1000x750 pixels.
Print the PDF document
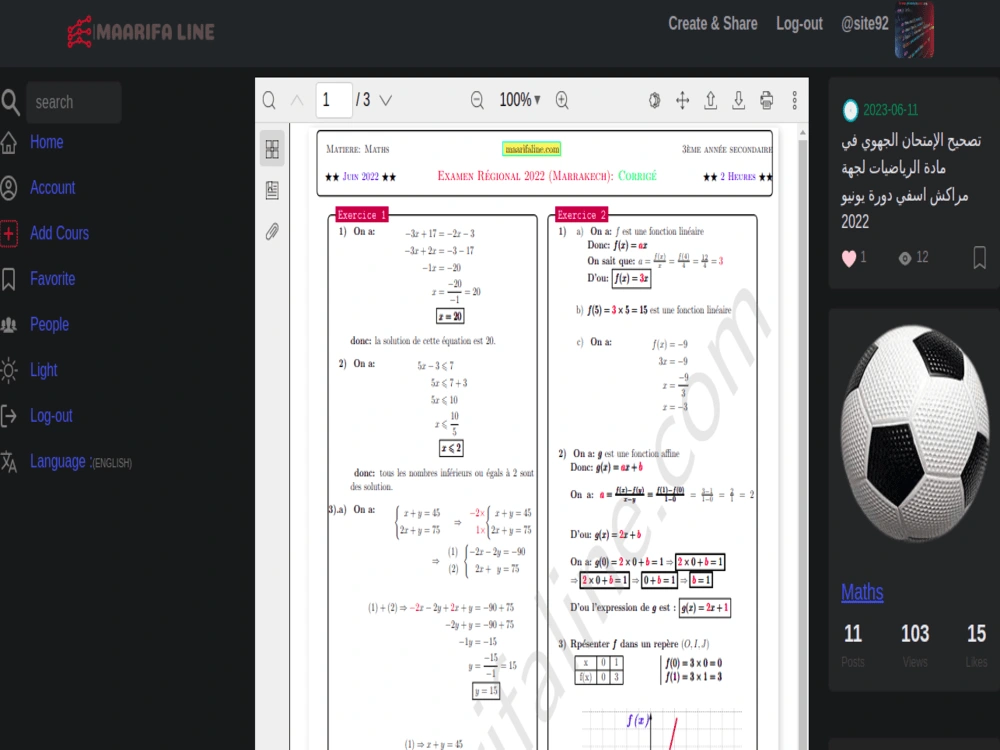(767, 100)
